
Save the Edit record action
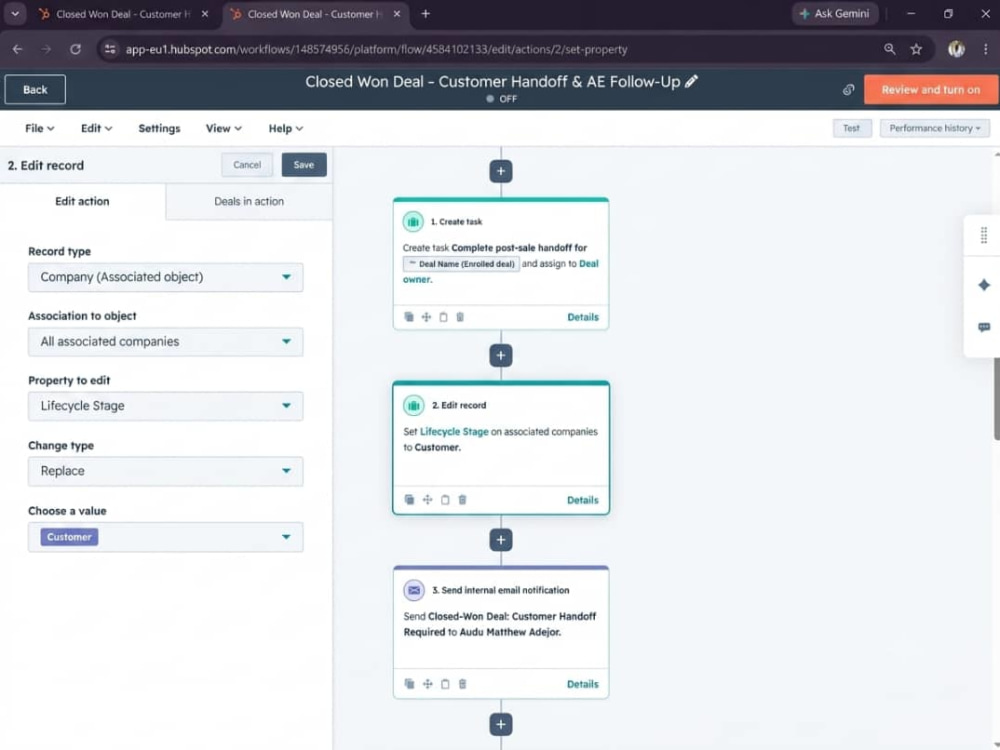(x=304, y=165)
